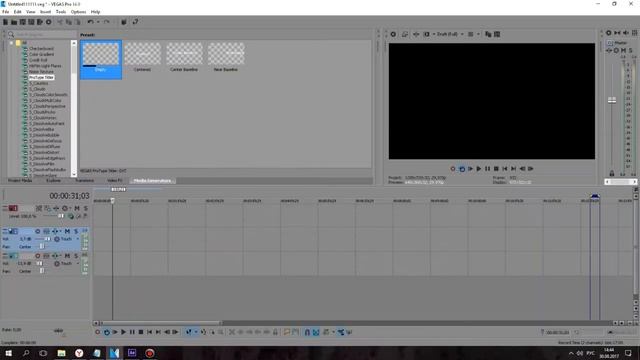640x360 pixels.
Task: Save the project using the toolbar Save icon
Action: tap(22, 22)
